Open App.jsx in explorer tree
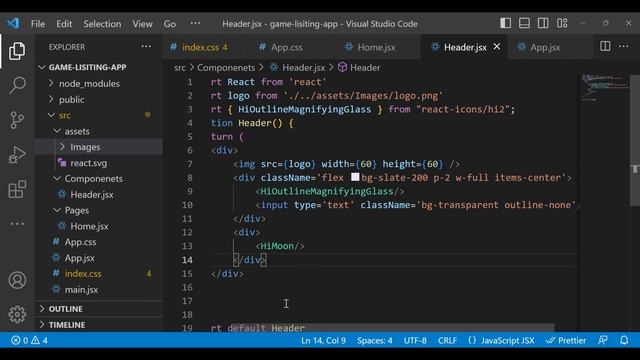Image resolution: width=640 pixels, height=360 pixels. (80, 258)
